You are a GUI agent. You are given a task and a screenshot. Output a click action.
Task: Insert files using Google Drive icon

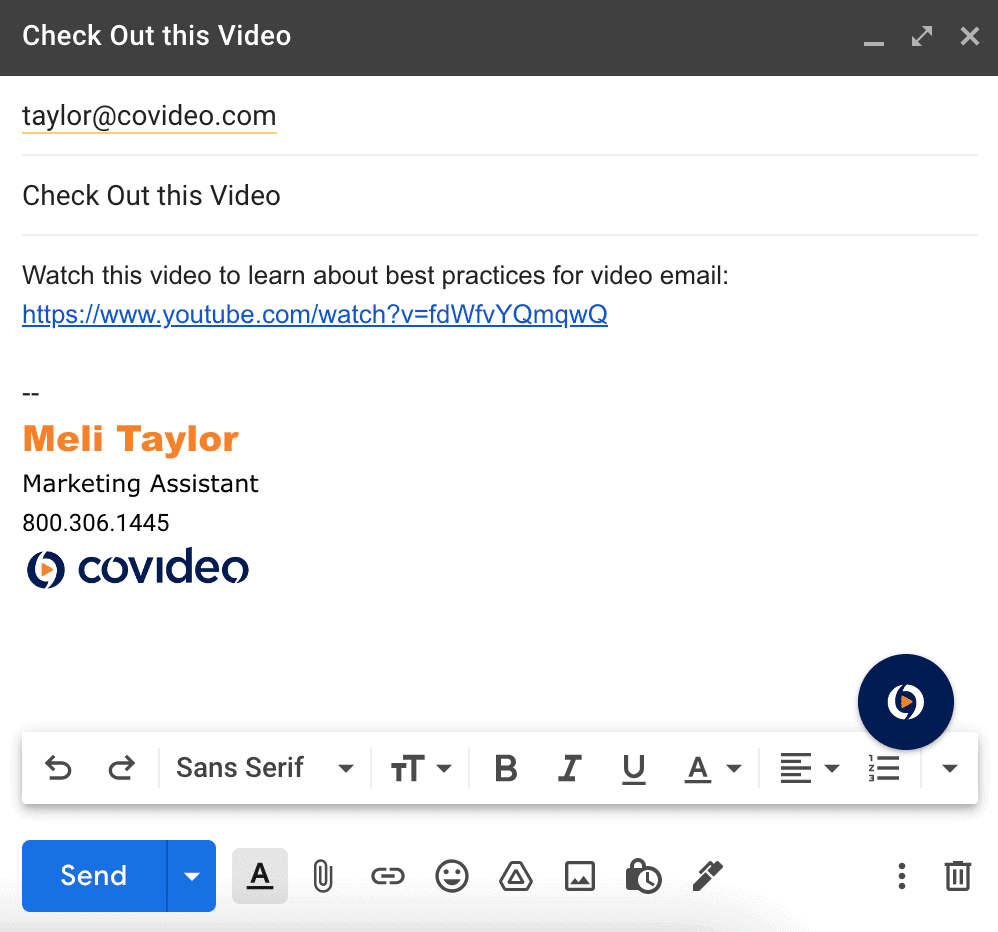[516, 876]
